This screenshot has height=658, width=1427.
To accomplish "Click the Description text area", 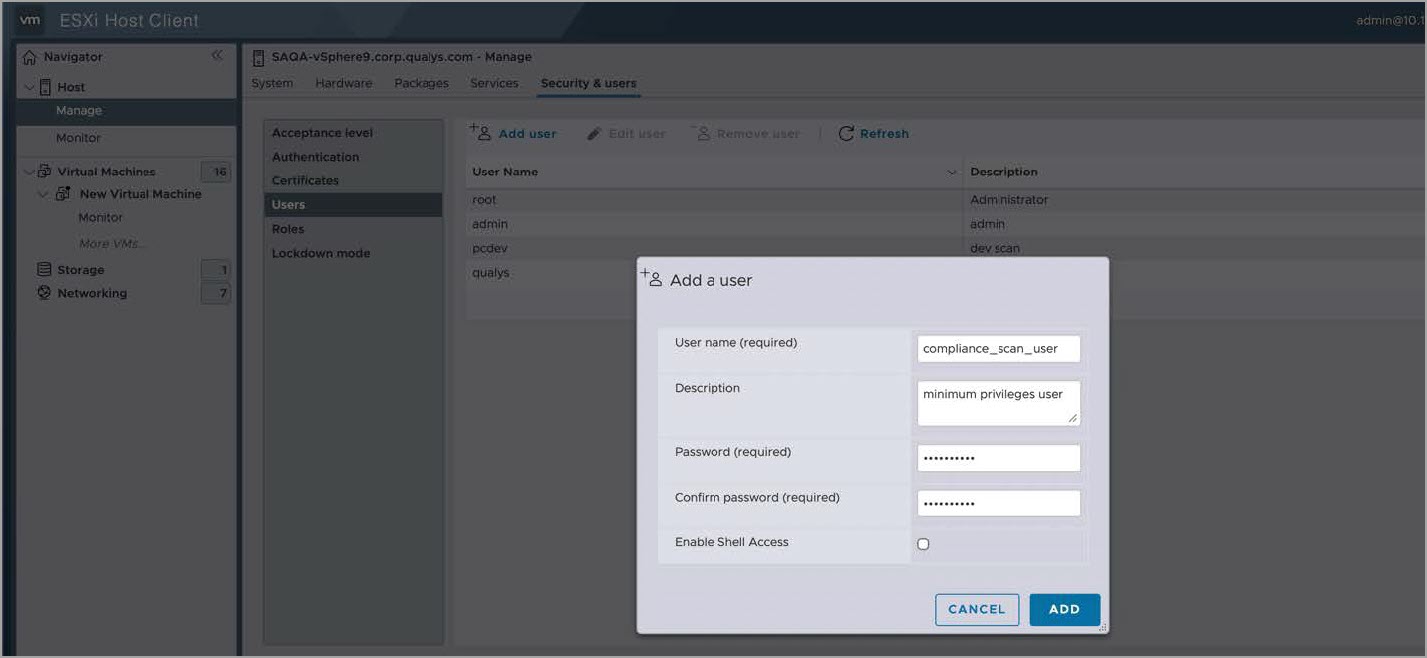I will (998, 402).
